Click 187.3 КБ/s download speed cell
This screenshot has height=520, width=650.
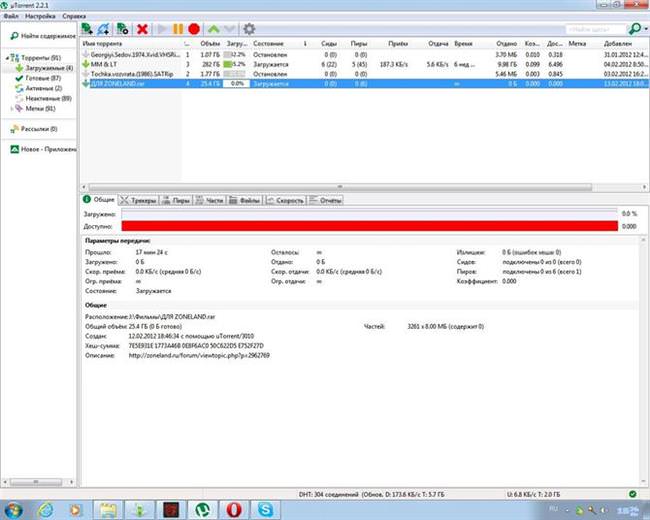coord(393,64)
